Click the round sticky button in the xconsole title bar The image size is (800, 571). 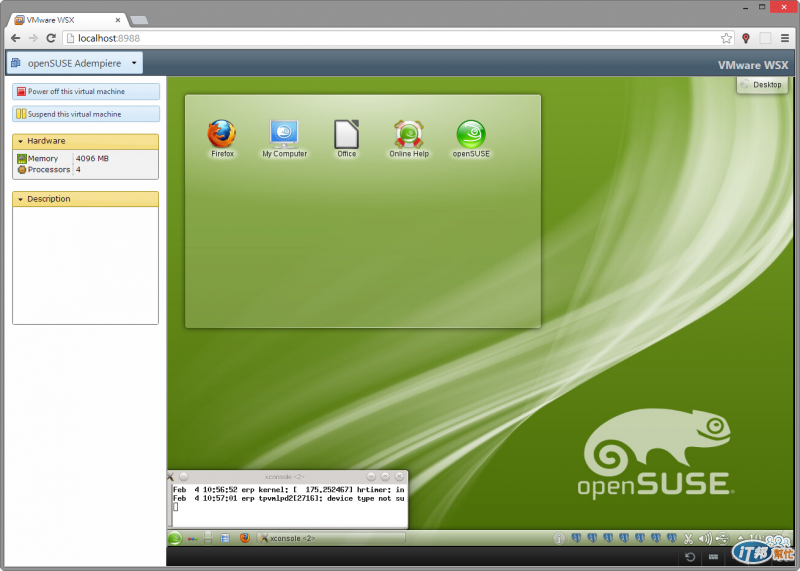coord(184,477)
